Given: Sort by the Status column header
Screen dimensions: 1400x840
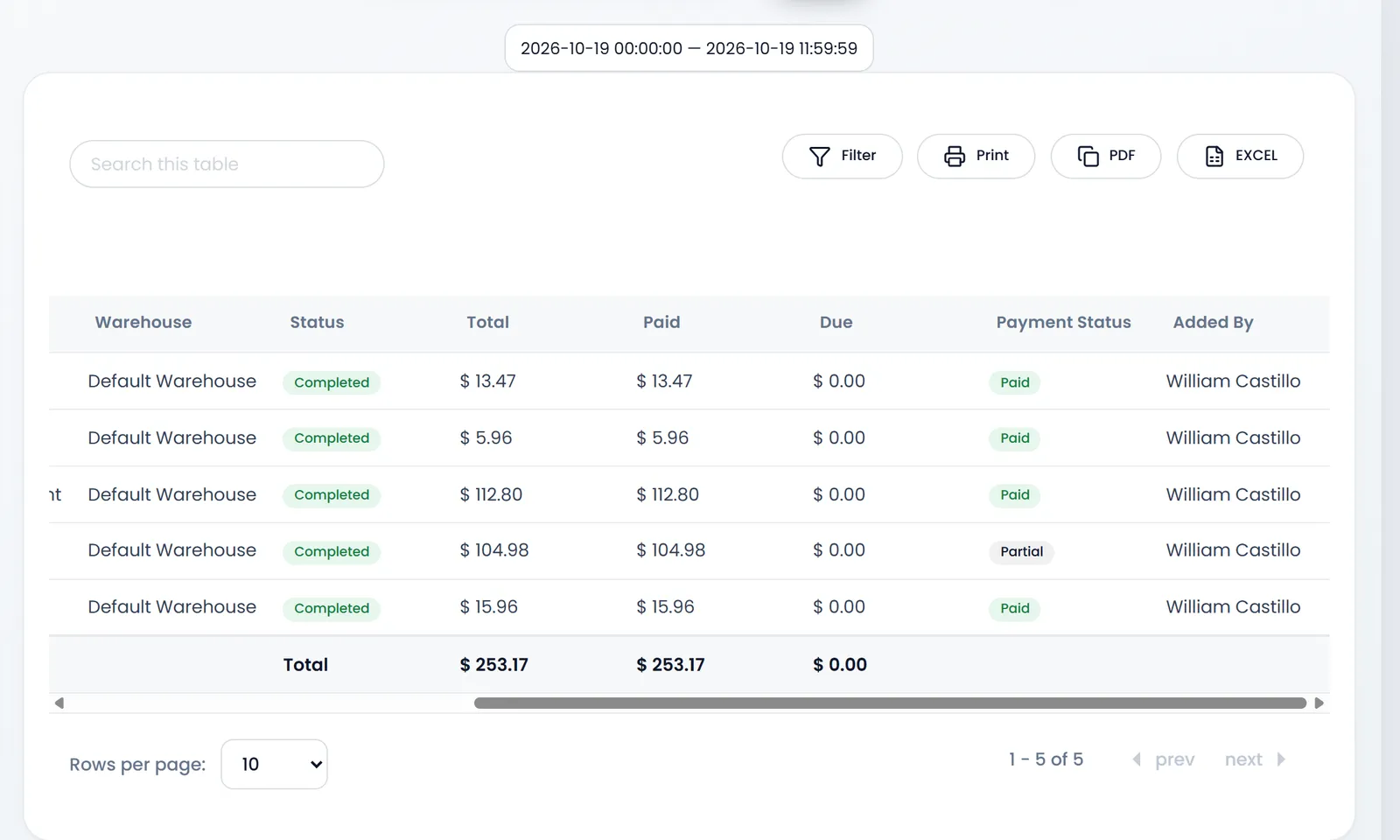Looking at the screenshot, I should (x=317, y=322).
